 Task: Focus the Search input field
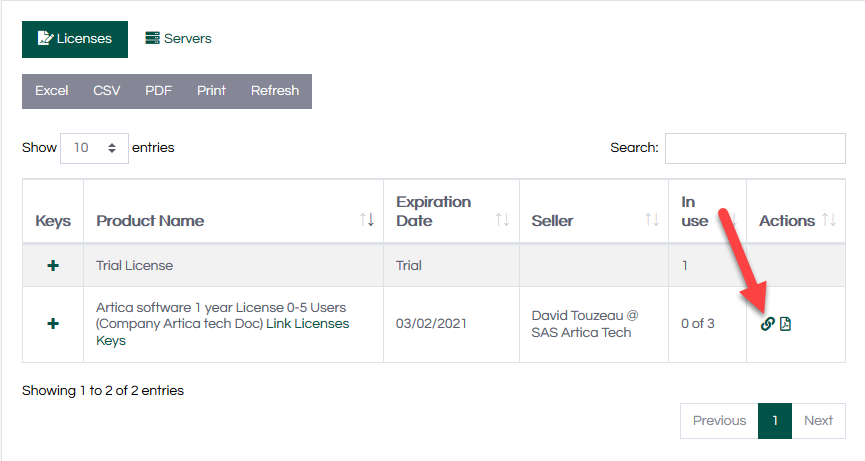click(x=755, y=147)
